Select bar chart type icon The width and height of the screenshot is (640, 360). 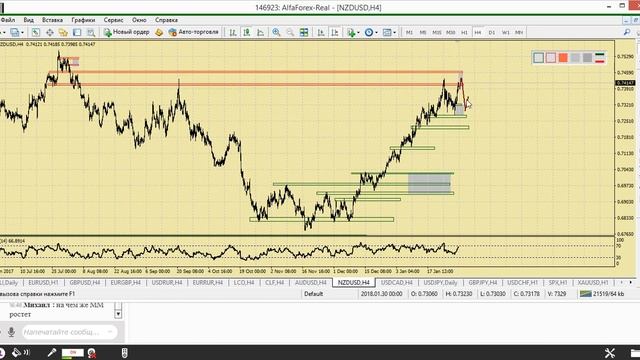[233, 32]
